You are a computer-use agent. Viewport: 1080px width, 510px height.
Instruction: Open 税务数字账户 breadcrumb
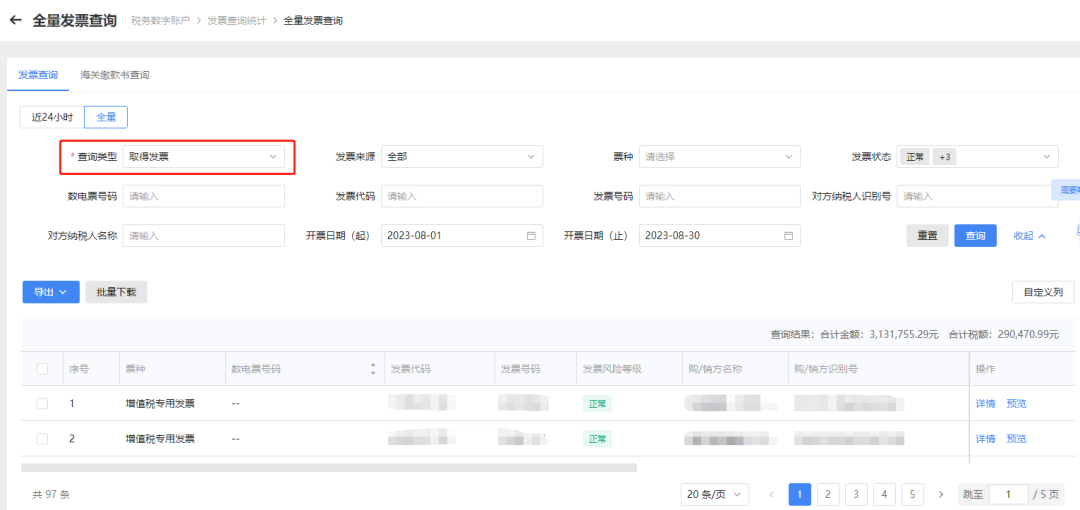160,21
